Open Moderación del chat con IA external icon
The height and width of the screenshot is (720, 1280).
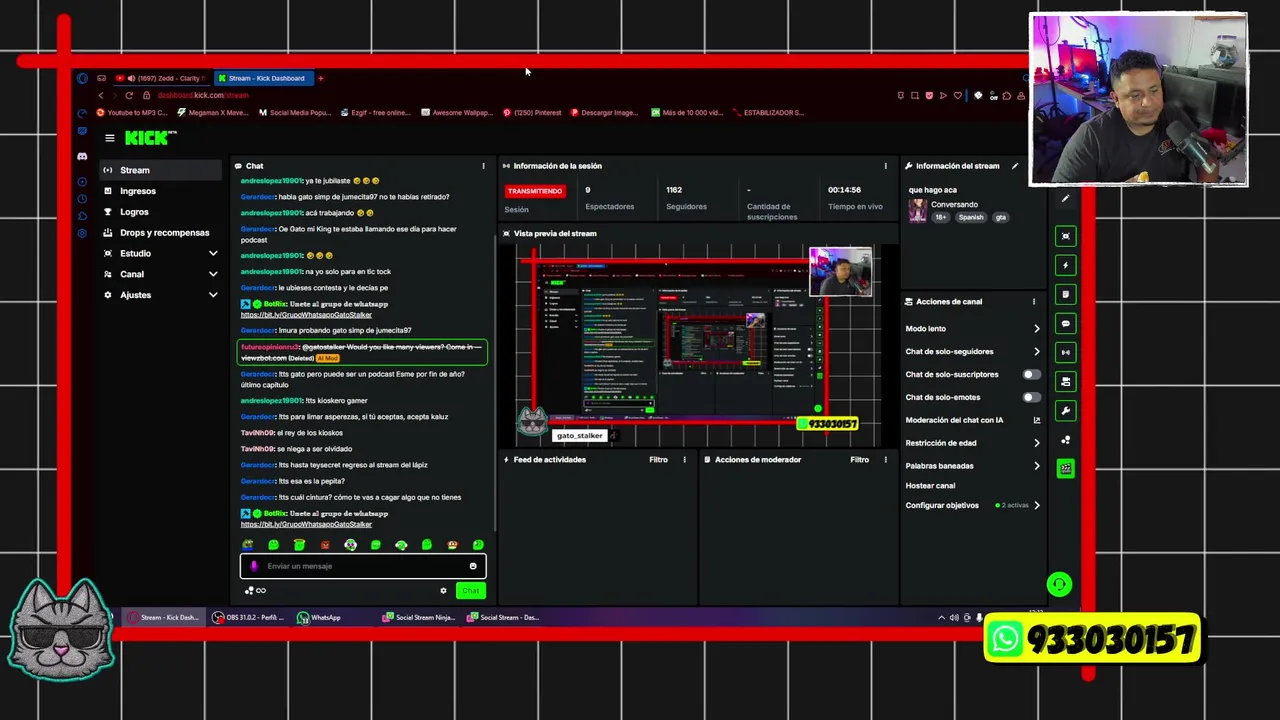(1037, 420)
